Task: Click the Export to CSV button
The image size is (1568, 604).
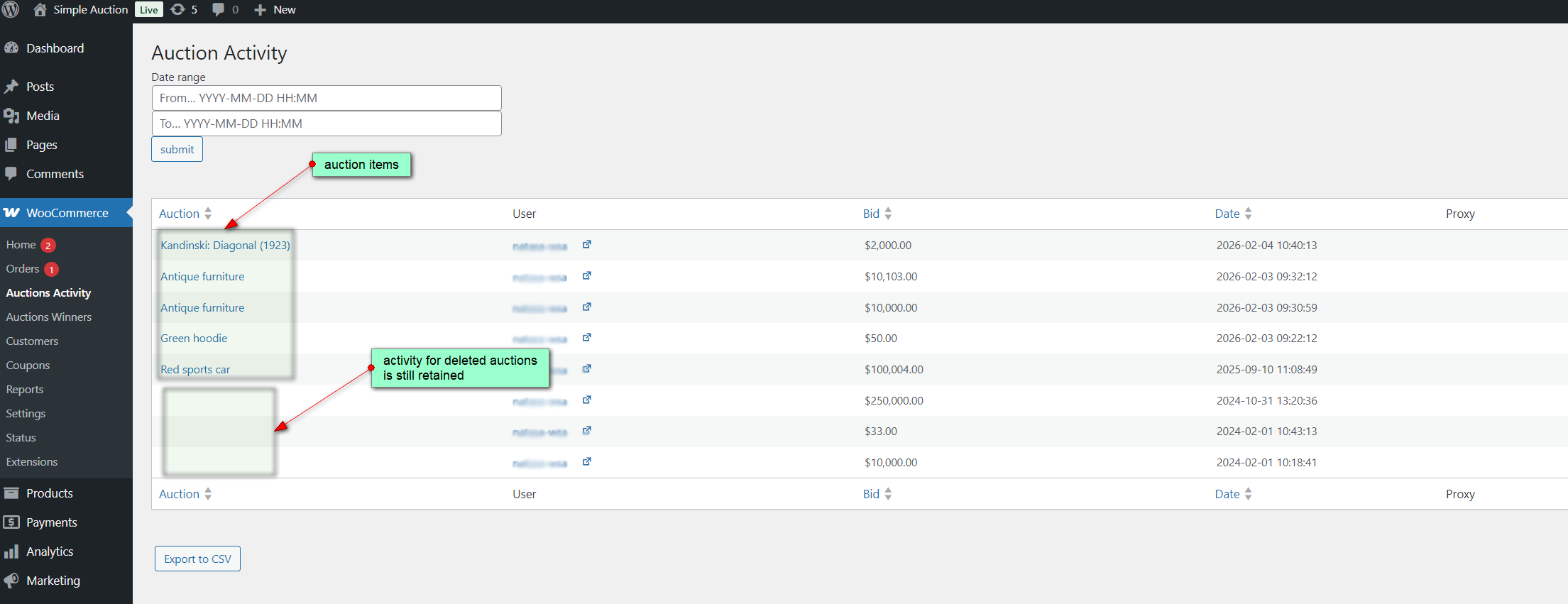Action: click(197, 559)
